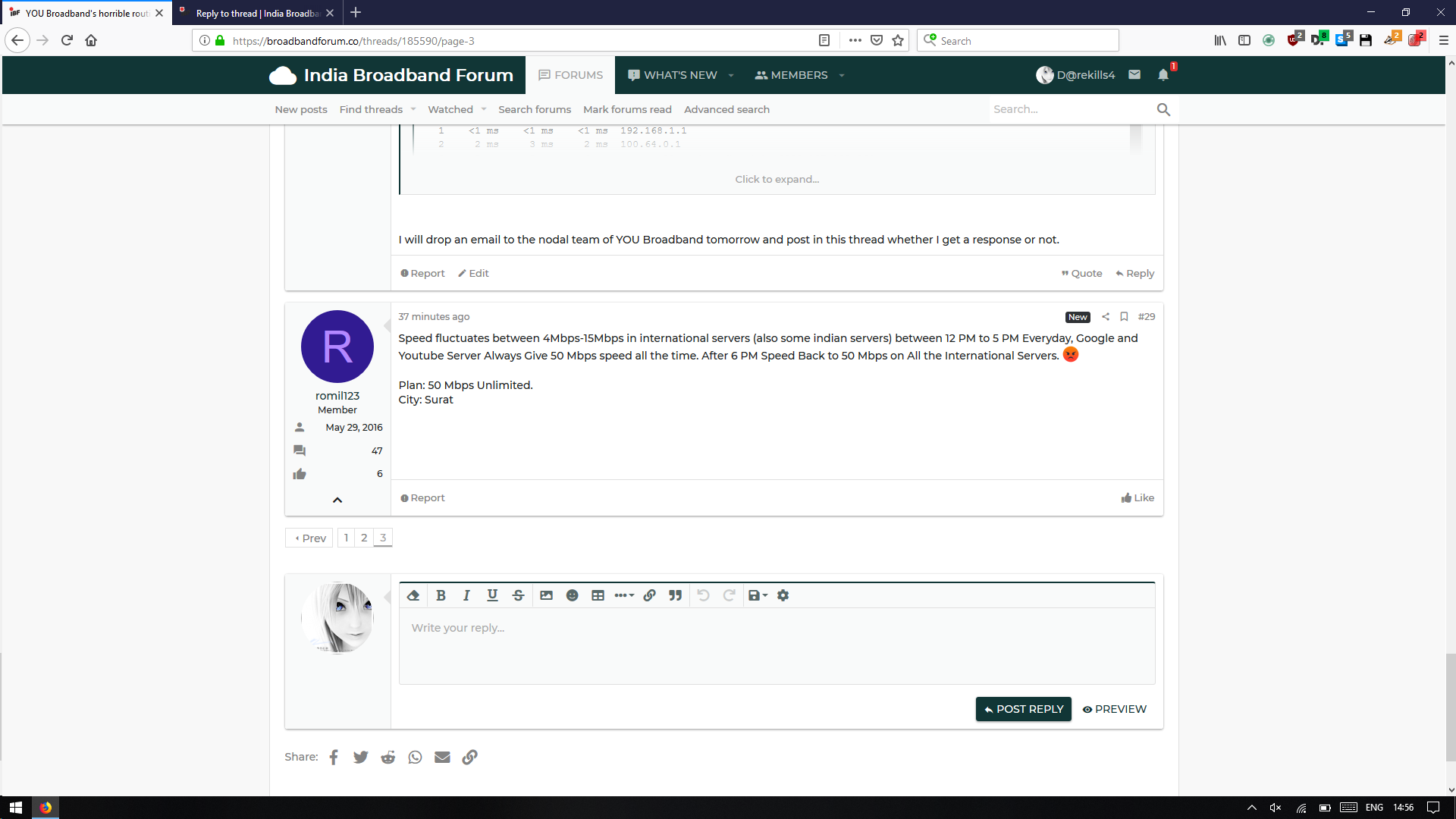Click Search forums link
This screenshot has height=819, width=1456.
[x=535, y=110]
